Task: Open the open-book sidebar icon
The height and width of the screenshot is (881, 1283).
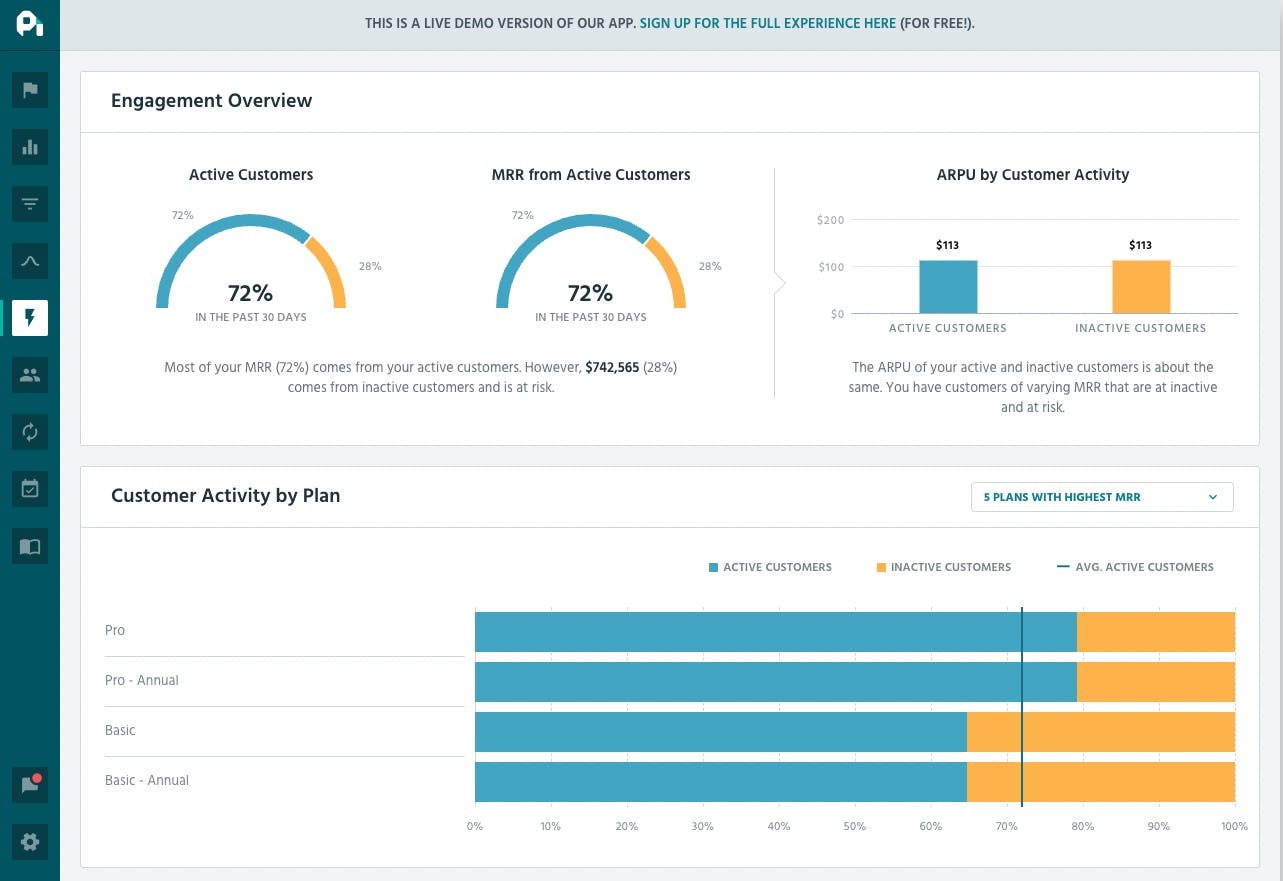Action: [x=30, y=547]
